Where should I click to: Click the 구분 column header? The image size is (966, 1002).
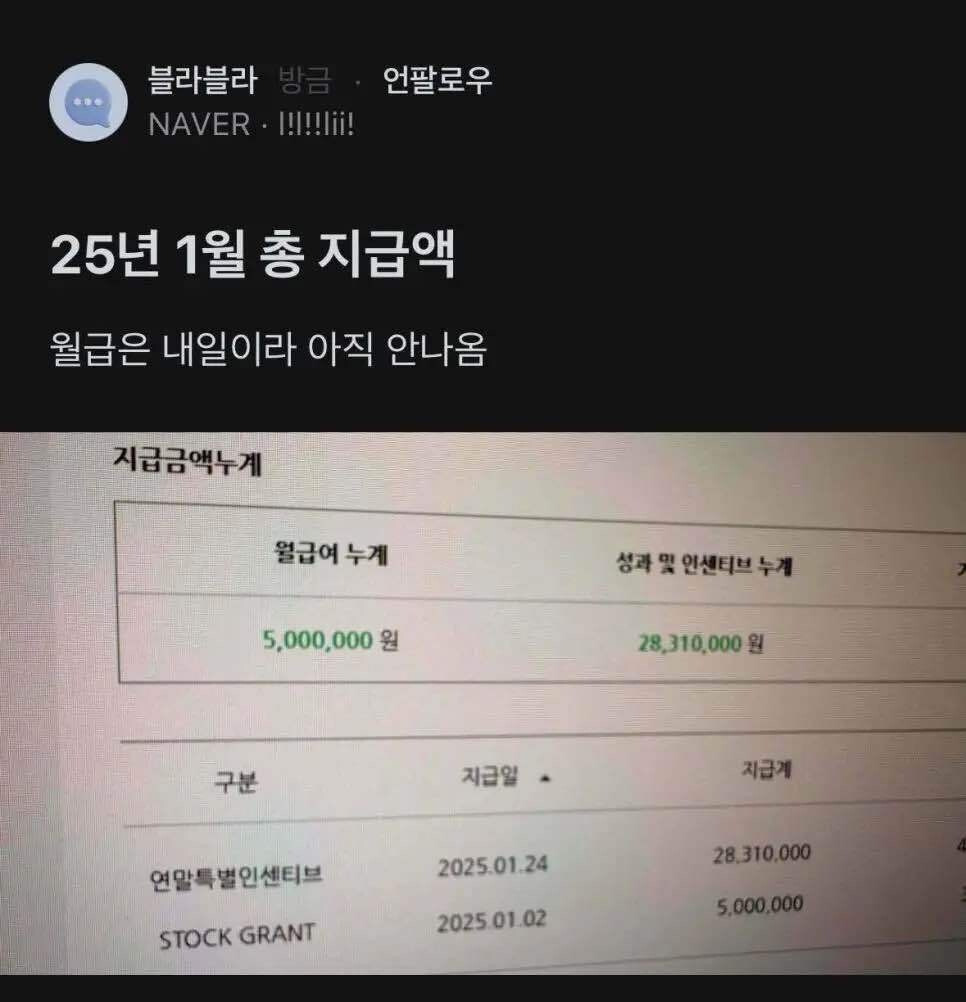236,782
